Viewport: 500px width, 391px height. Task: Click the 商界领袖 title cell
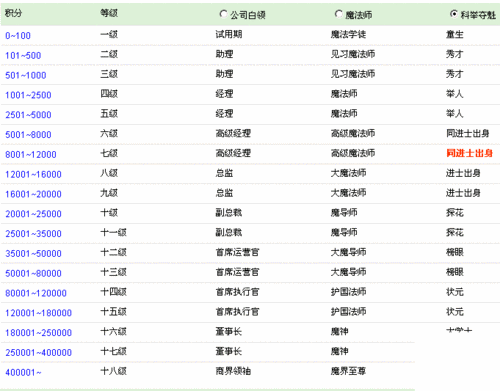[x=233, y=371]
